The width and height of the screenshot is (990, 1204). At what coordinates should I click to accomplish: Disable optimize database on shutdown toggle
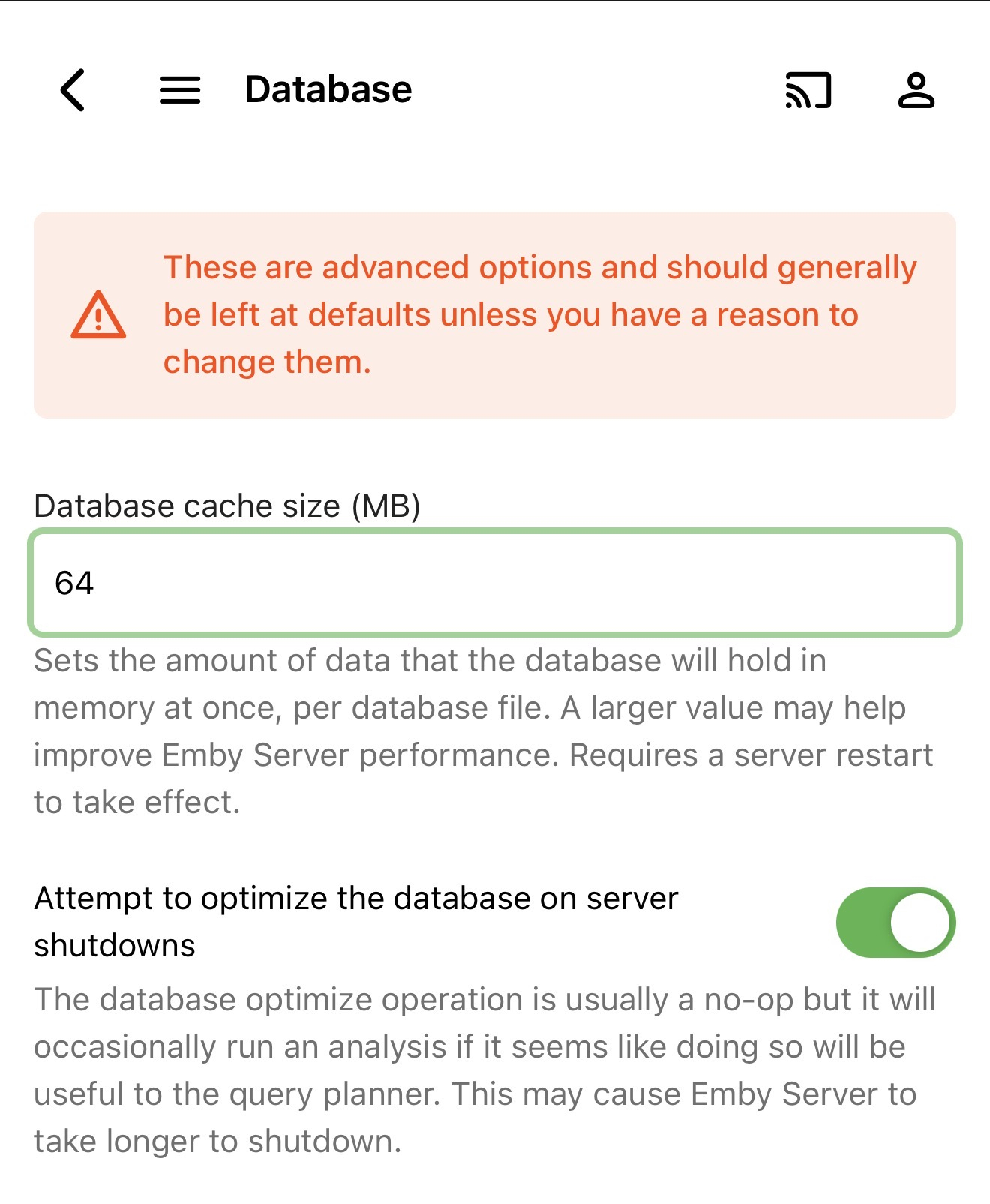(x=895, y=923)
